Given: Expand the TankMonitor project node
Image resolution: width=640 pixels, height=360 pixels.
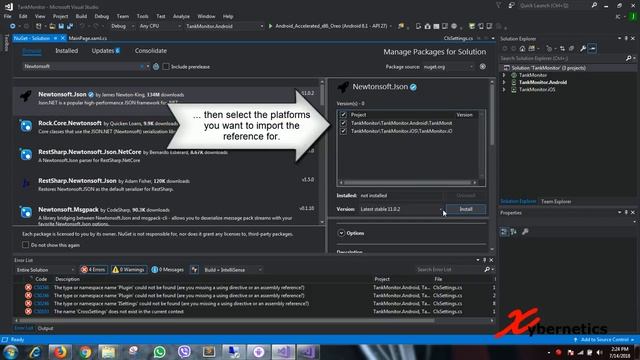Looking at the screenshot, I should (504, 75).
